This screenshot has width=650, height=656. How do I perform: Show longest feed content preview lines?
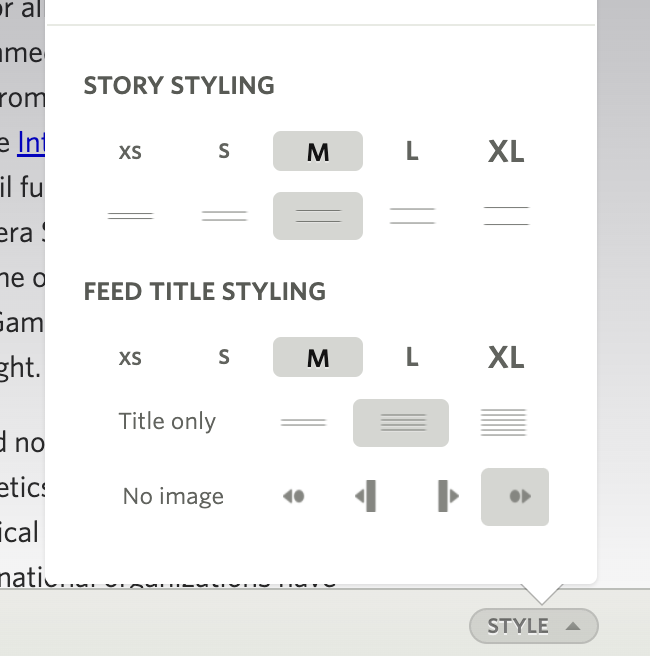(x=503, y=423)
